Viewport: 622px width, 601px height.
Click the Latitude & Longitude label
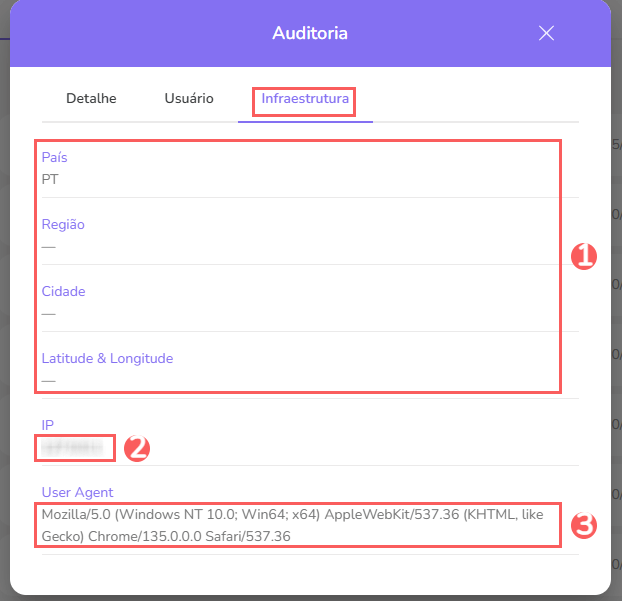pos(108,358)
